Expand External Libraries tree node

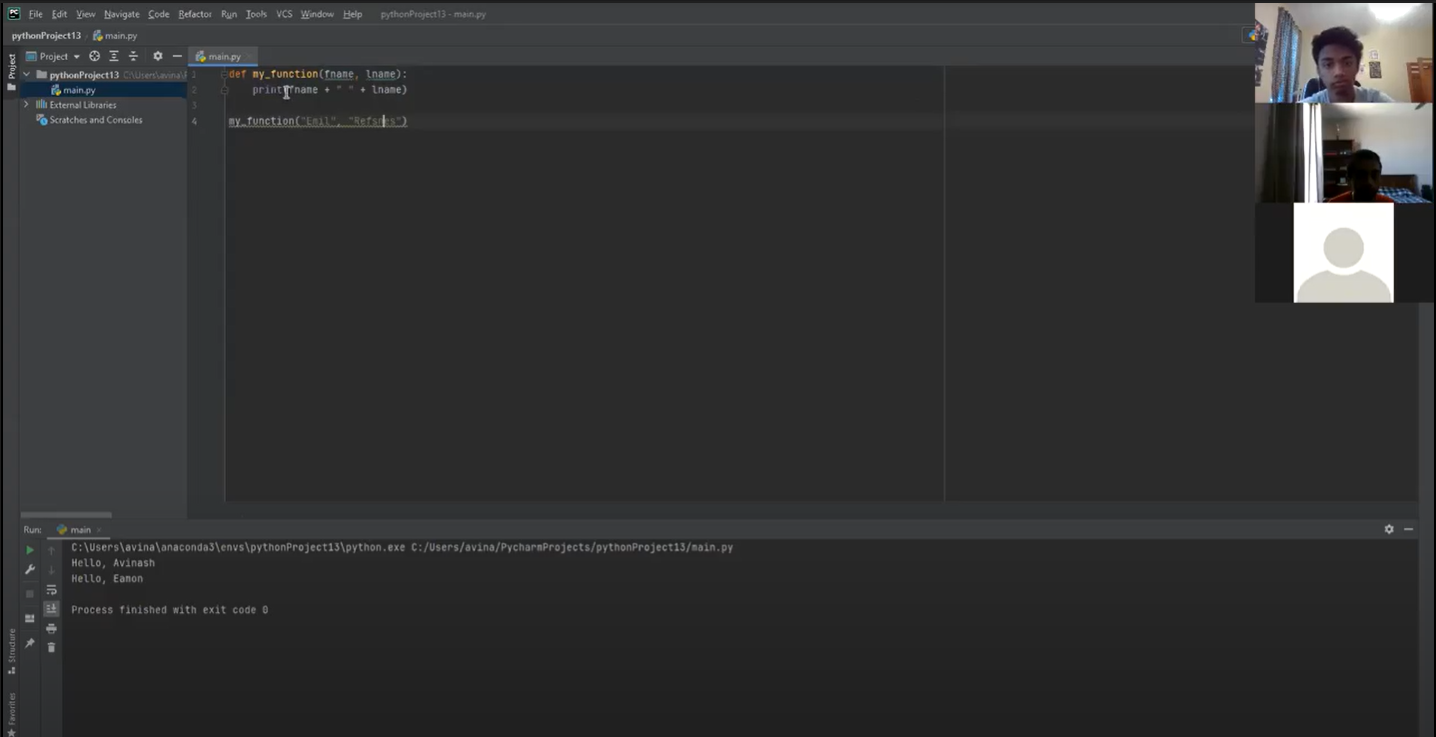click(27, 105)
